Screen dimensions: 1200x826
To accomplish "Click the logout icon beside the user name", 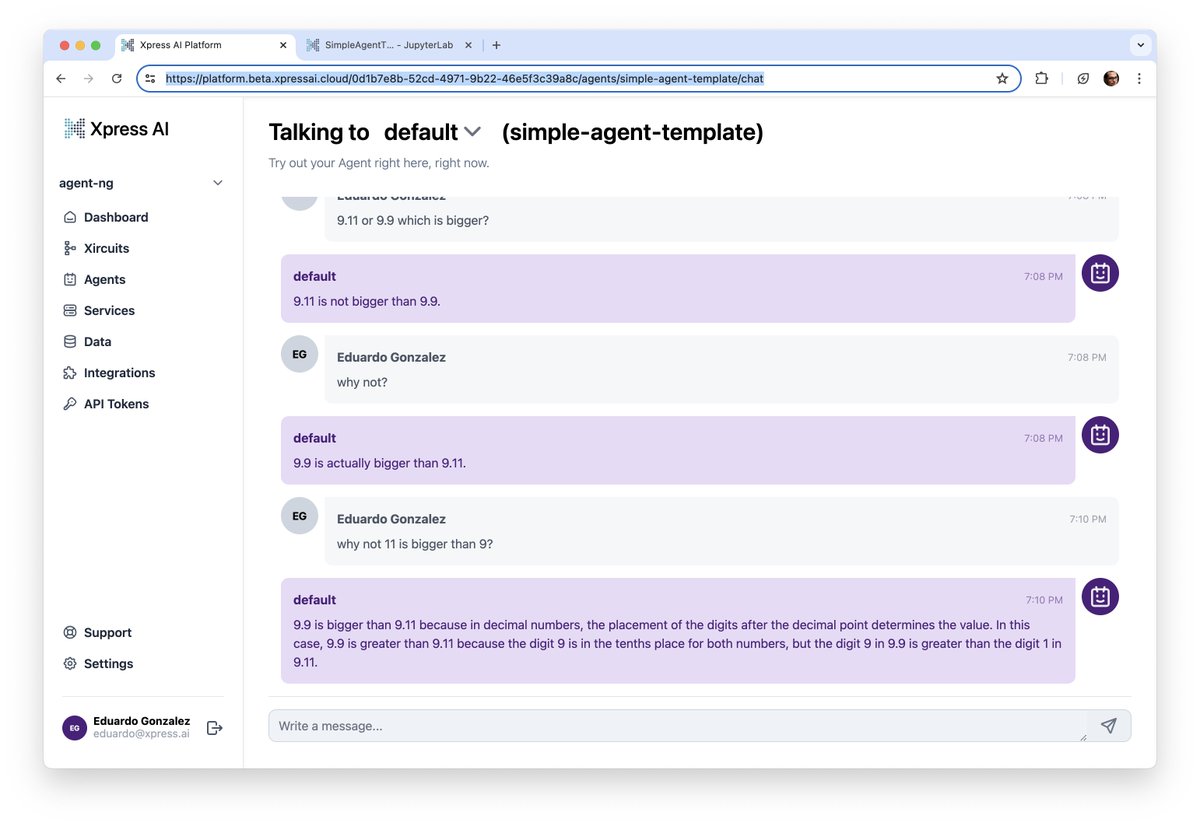I will pos(214,728).
